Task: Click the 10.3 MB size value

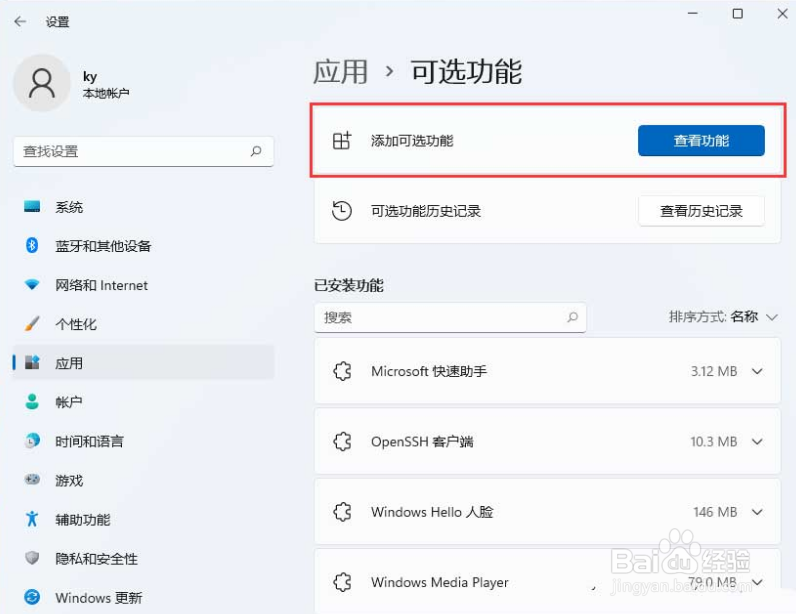Action: 713,441
